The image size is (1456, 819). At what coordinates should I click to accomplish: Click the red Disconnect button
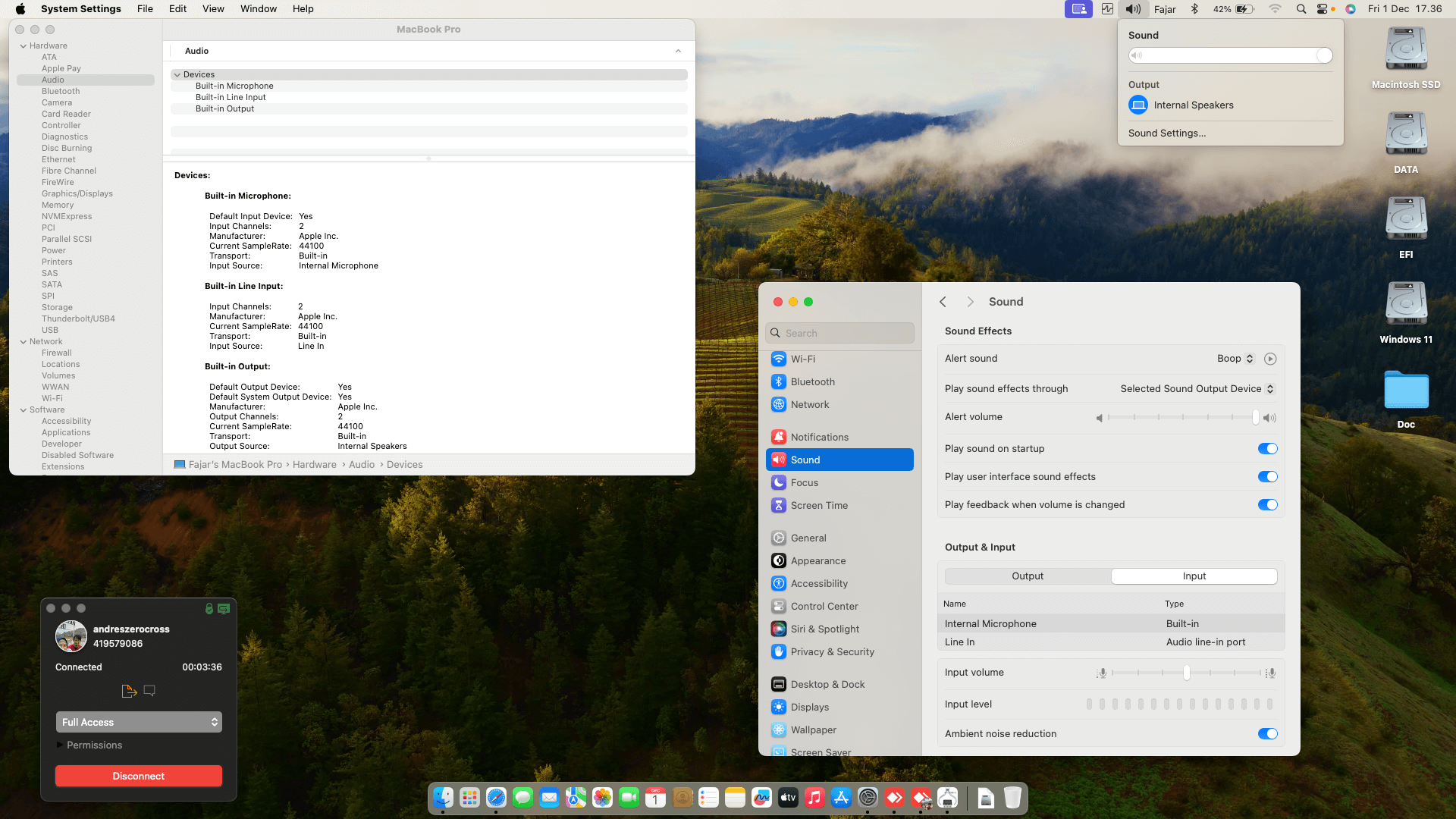click(x=139, y=776)
